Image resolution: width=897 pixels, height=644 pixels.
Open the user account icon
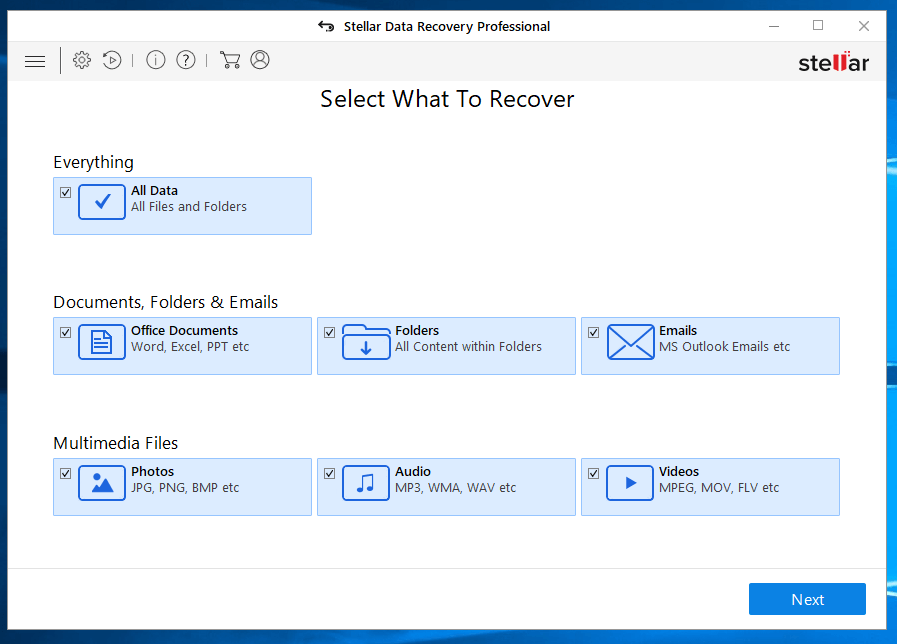(x=260, y=60)
